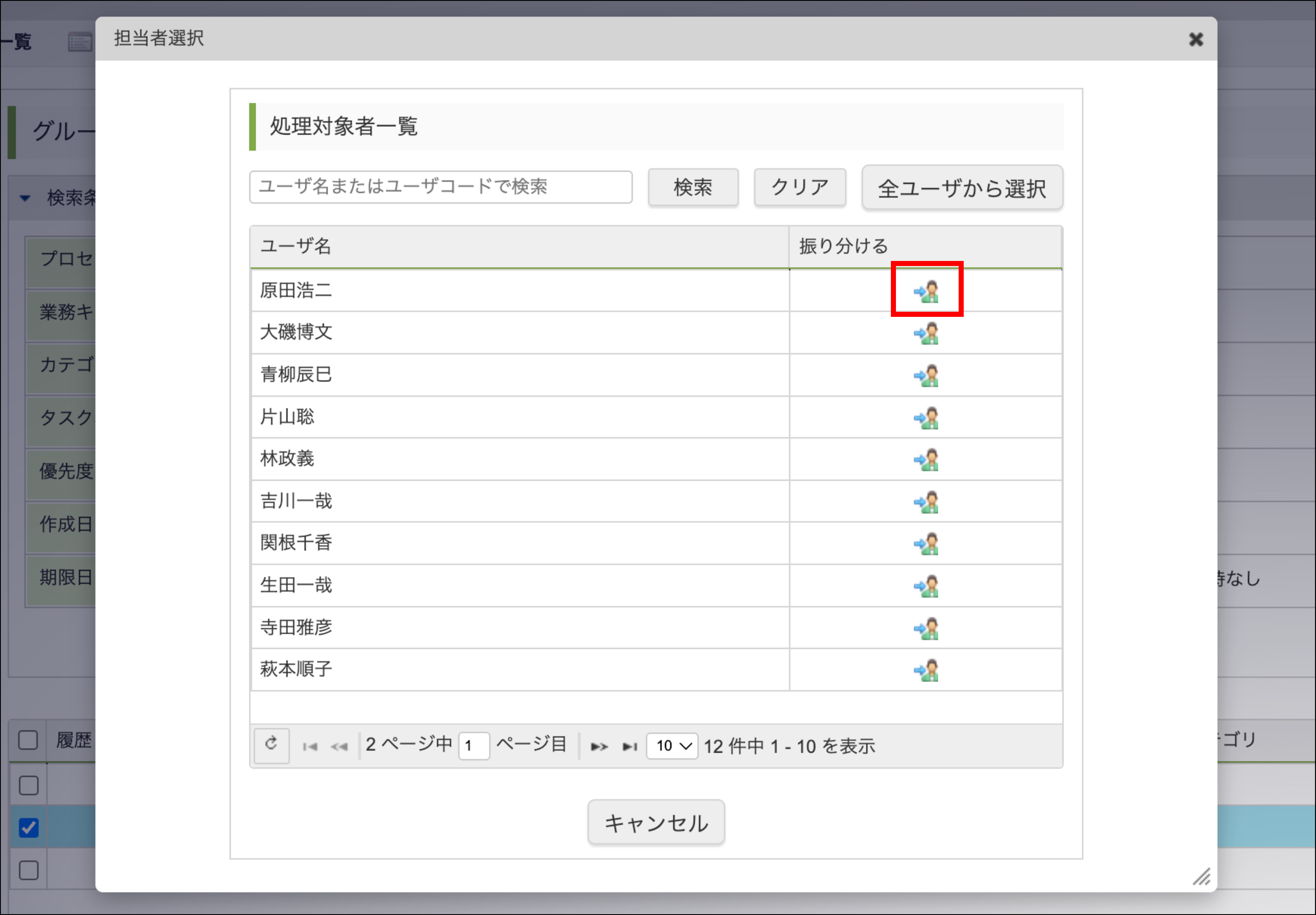Click assign icon for 林政義
Image resolution: width=1316 pixels, height=915 pixels.
(926, 459)
